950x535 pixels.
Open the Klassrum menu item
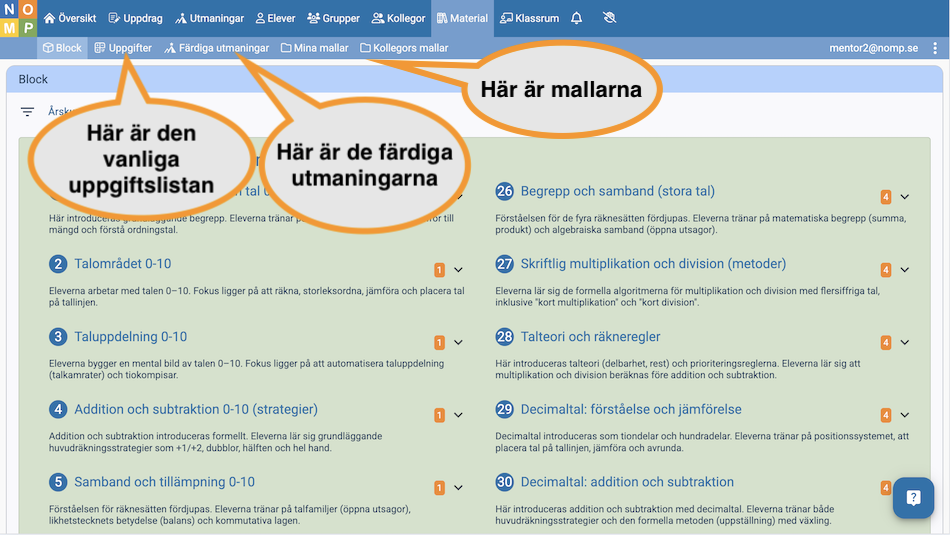click(529, 18)
